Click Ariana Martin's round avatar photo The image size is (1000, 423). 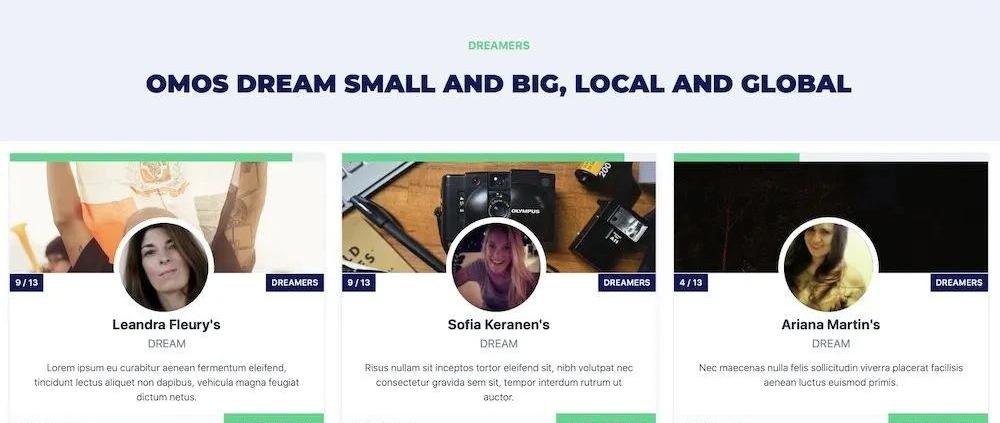point(828,267)
